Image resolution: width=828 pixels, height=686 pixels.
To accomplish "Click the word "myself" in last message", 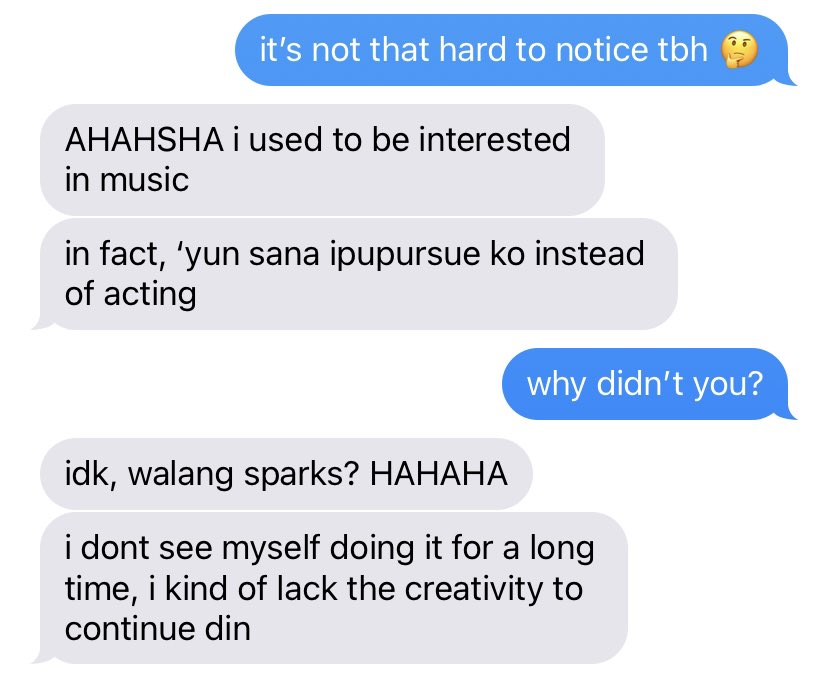I will 270,549.
